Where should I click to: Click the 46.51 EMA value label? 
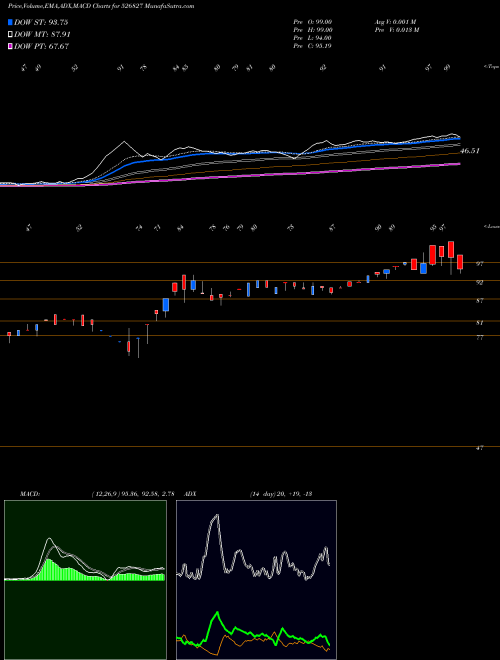pos(470,151)
